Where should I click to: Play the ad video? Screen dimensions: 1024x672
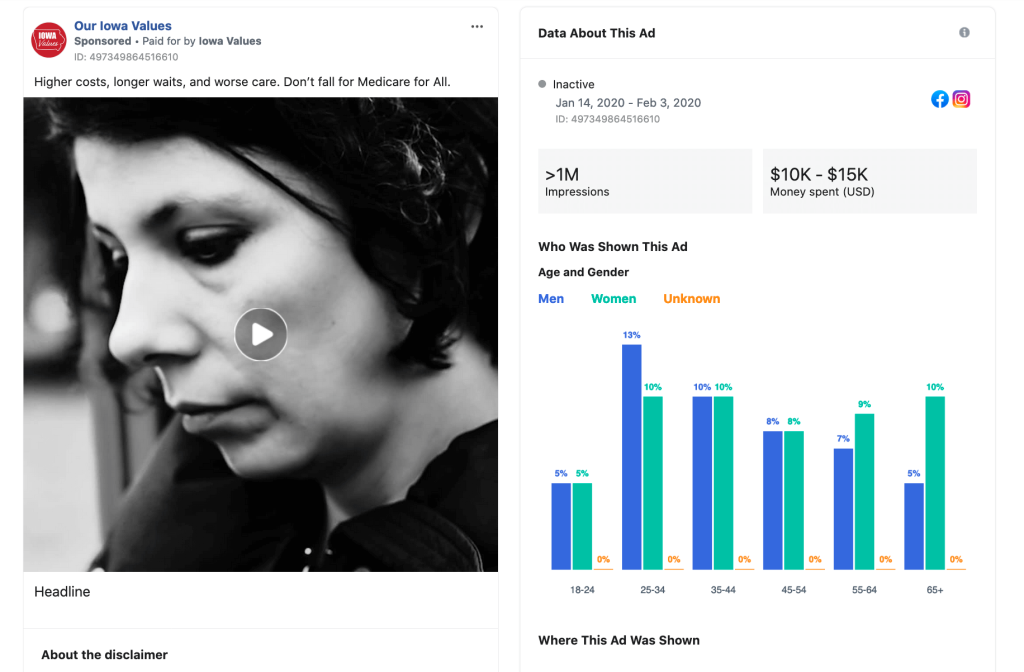[x=261, y=334]
